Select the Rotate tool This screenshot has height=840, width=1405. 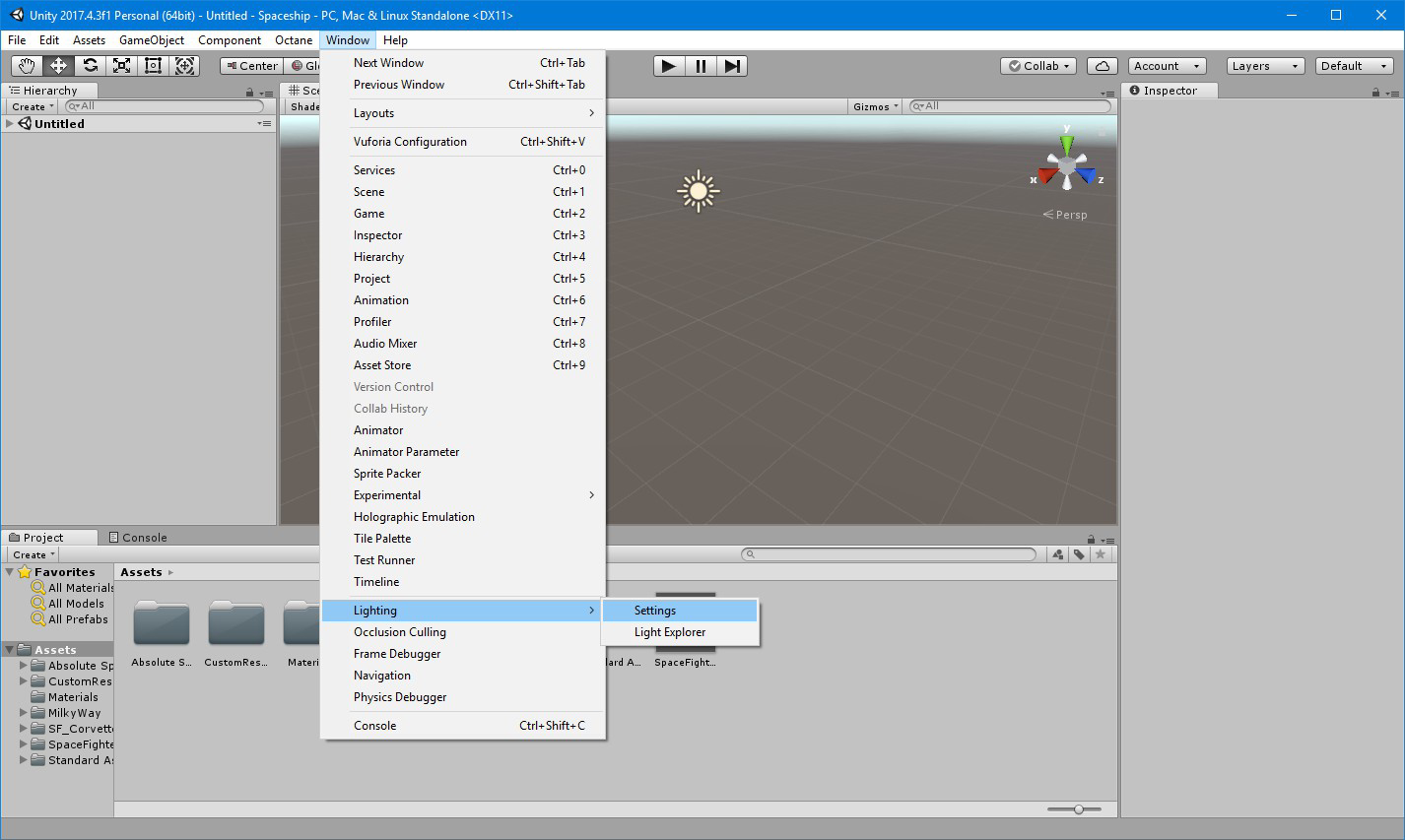(x=90, y=66)
